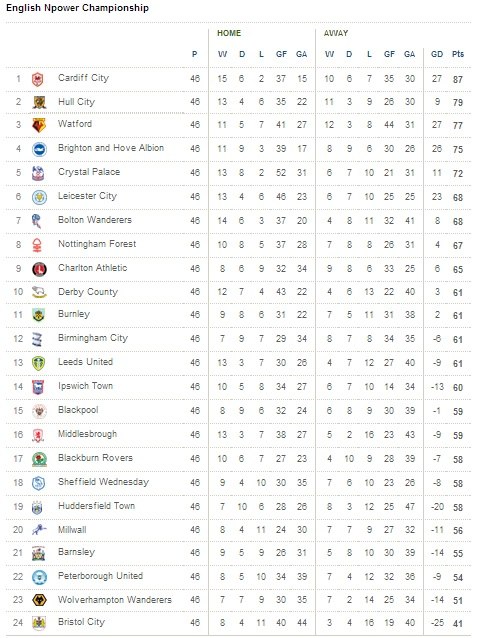The image size is (484, 638).
Task: Click the Hull City tiger crest
Action: click(x=39, y=103)
